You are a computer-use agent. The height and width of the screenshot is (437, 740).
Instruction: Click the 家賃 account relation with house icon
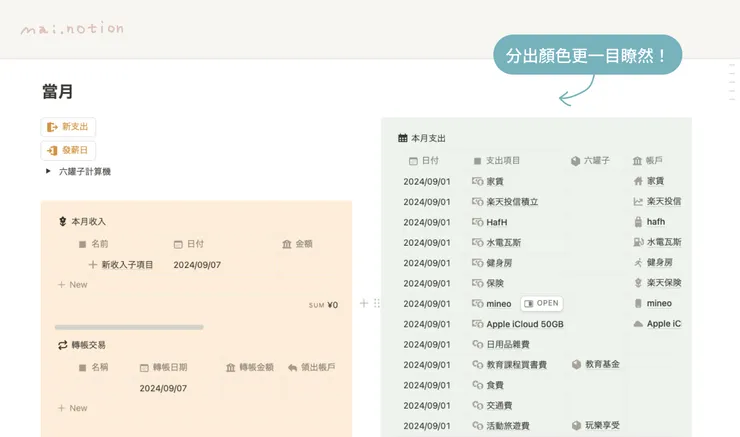649,181
